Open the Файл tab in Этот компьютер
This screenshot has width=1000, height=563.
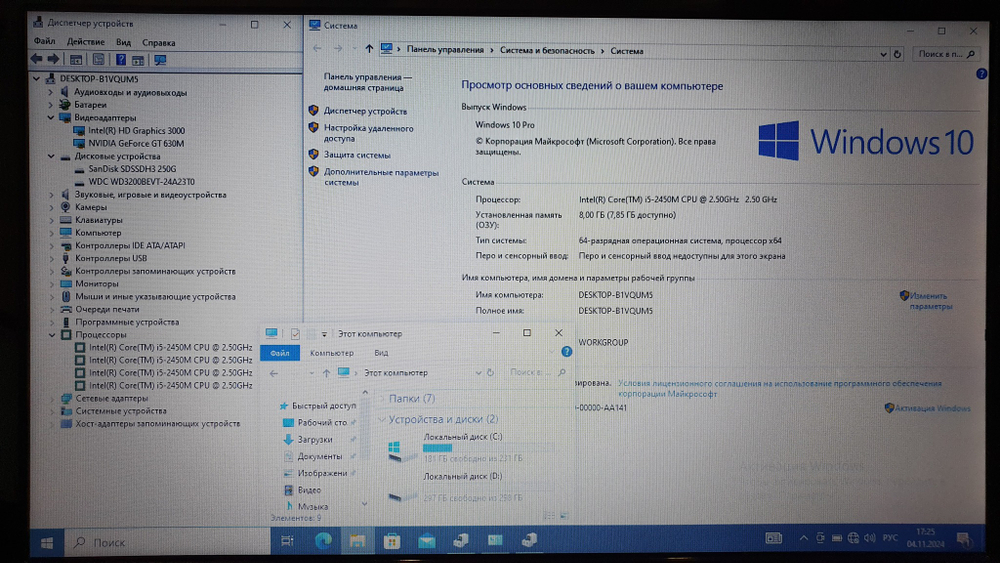point(279,353)
